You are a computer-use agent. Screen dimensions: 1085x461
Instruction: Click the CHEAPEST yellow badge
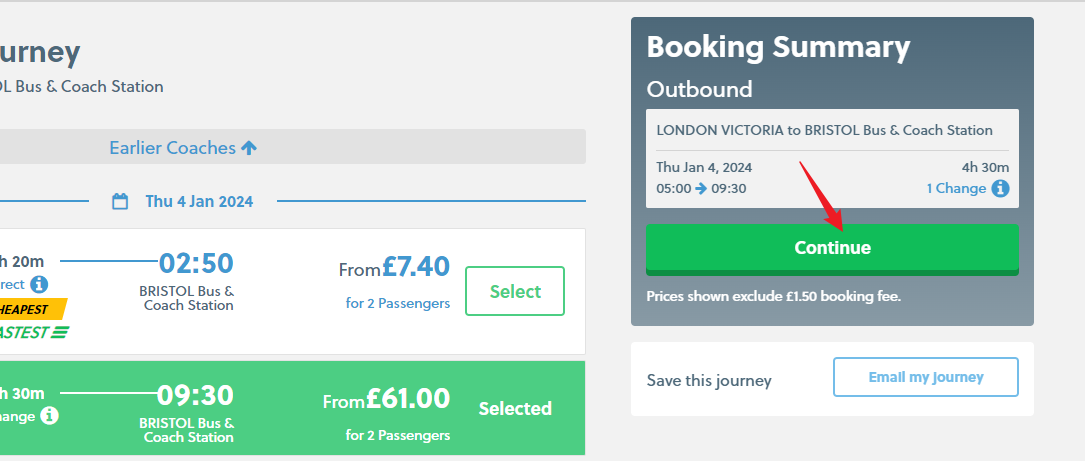coord(30,309)
